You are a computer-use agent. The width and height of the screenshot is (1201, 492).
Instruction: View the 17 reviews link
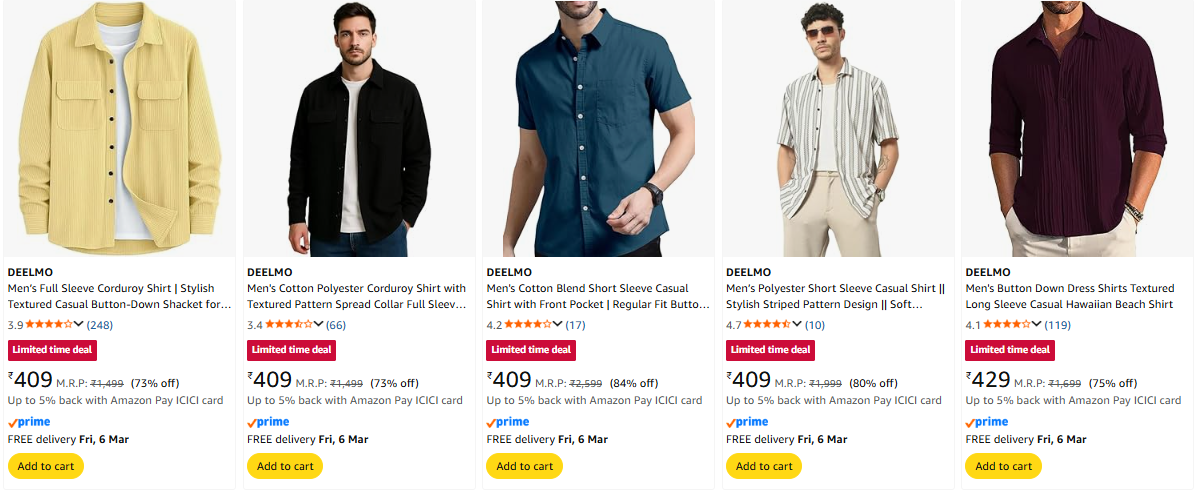click(576, 325)
